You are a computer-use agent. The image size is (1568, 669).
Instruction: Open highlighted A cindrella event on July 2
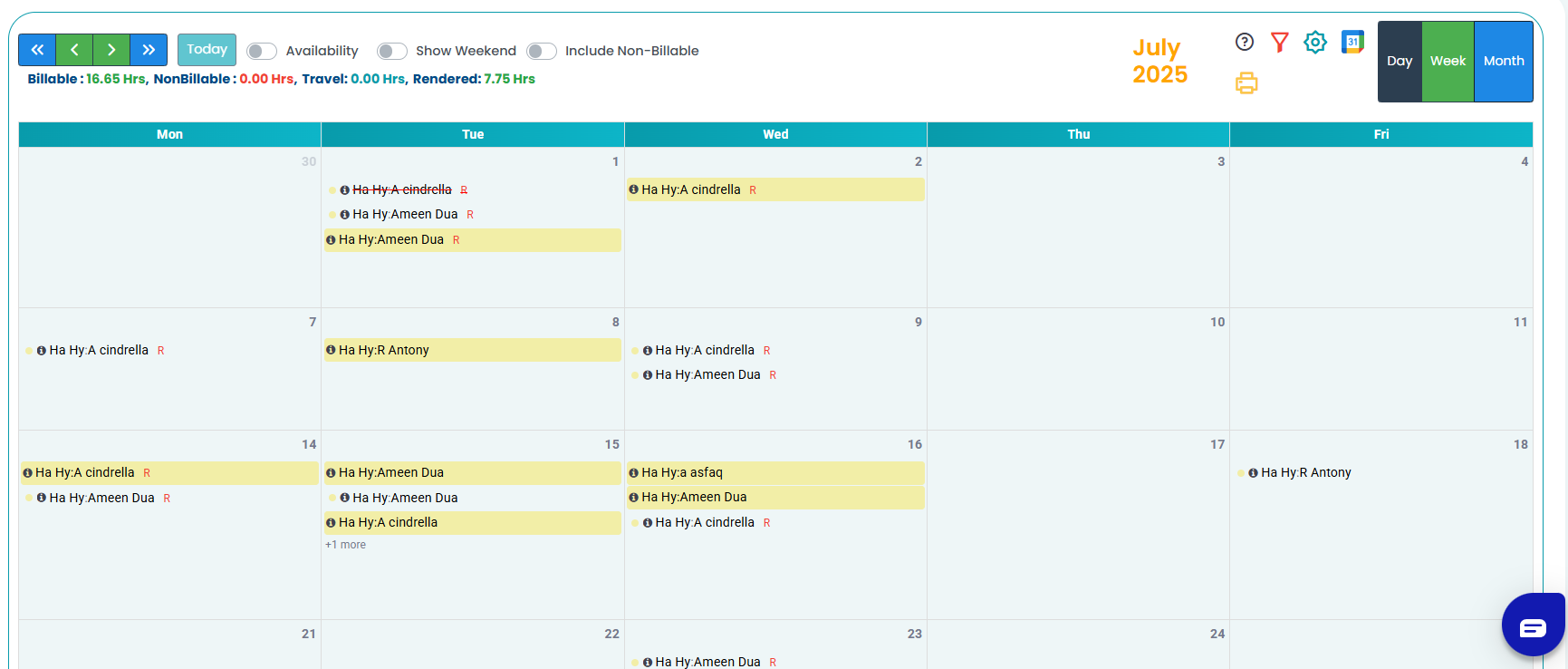[x=775, y=189]
